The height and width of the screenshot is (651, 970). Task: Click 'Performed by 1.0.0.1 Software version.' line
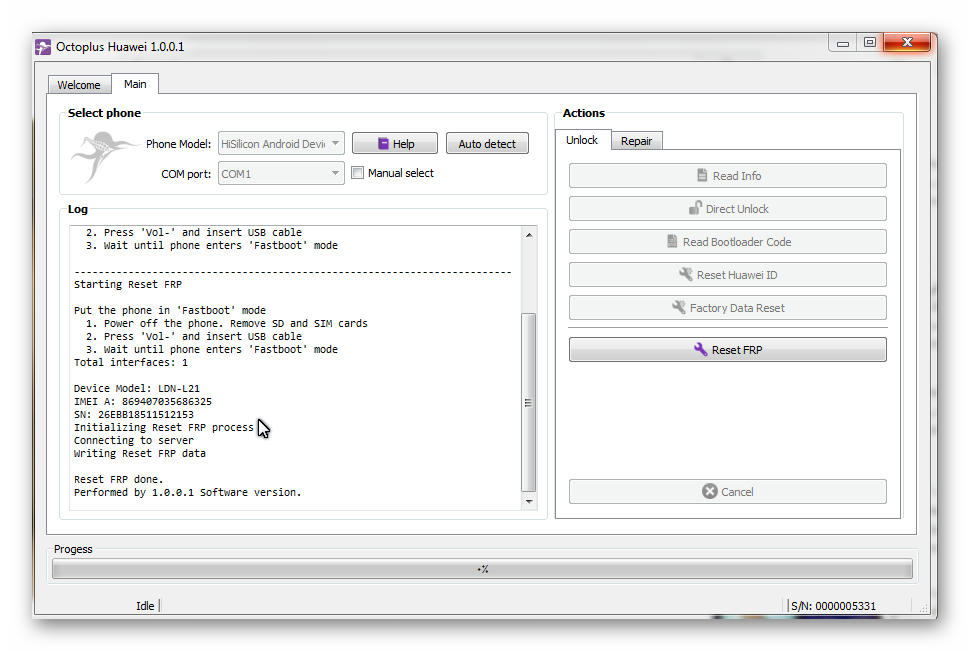[x=187, y=493]
